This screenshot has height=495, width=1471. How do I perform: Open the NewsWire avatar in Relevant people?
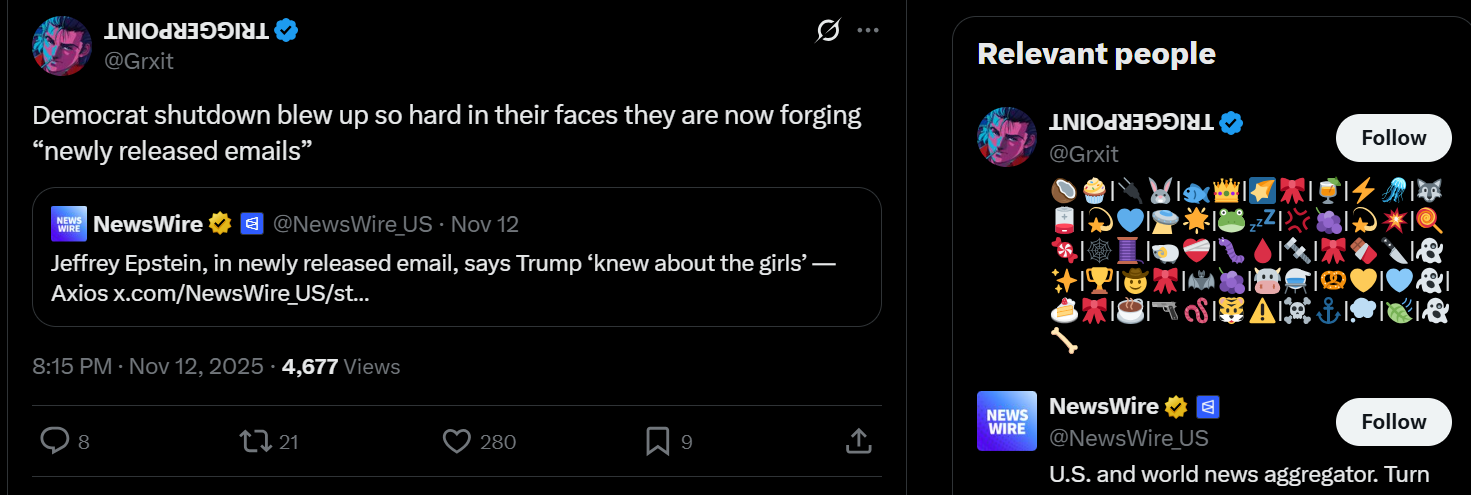coord(1007,421)
